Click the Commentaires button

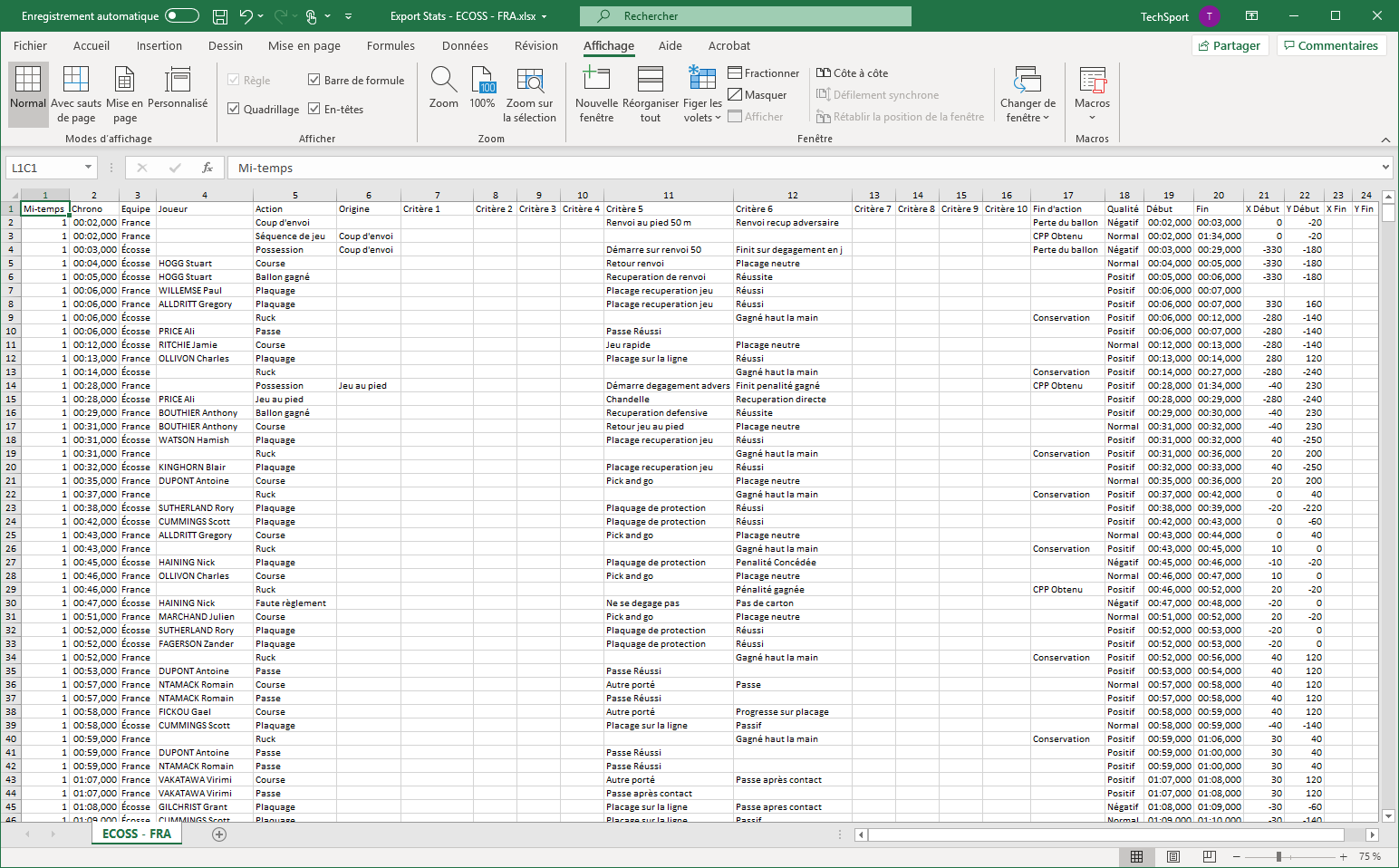tap(1331, 45)
